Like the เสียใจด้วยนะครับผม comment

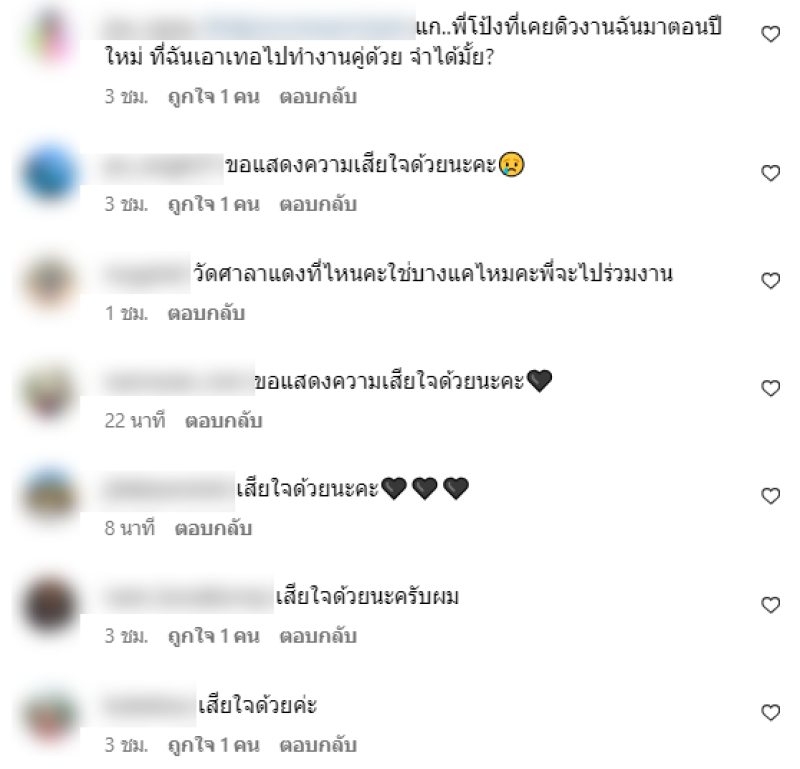tap(770, 605)
